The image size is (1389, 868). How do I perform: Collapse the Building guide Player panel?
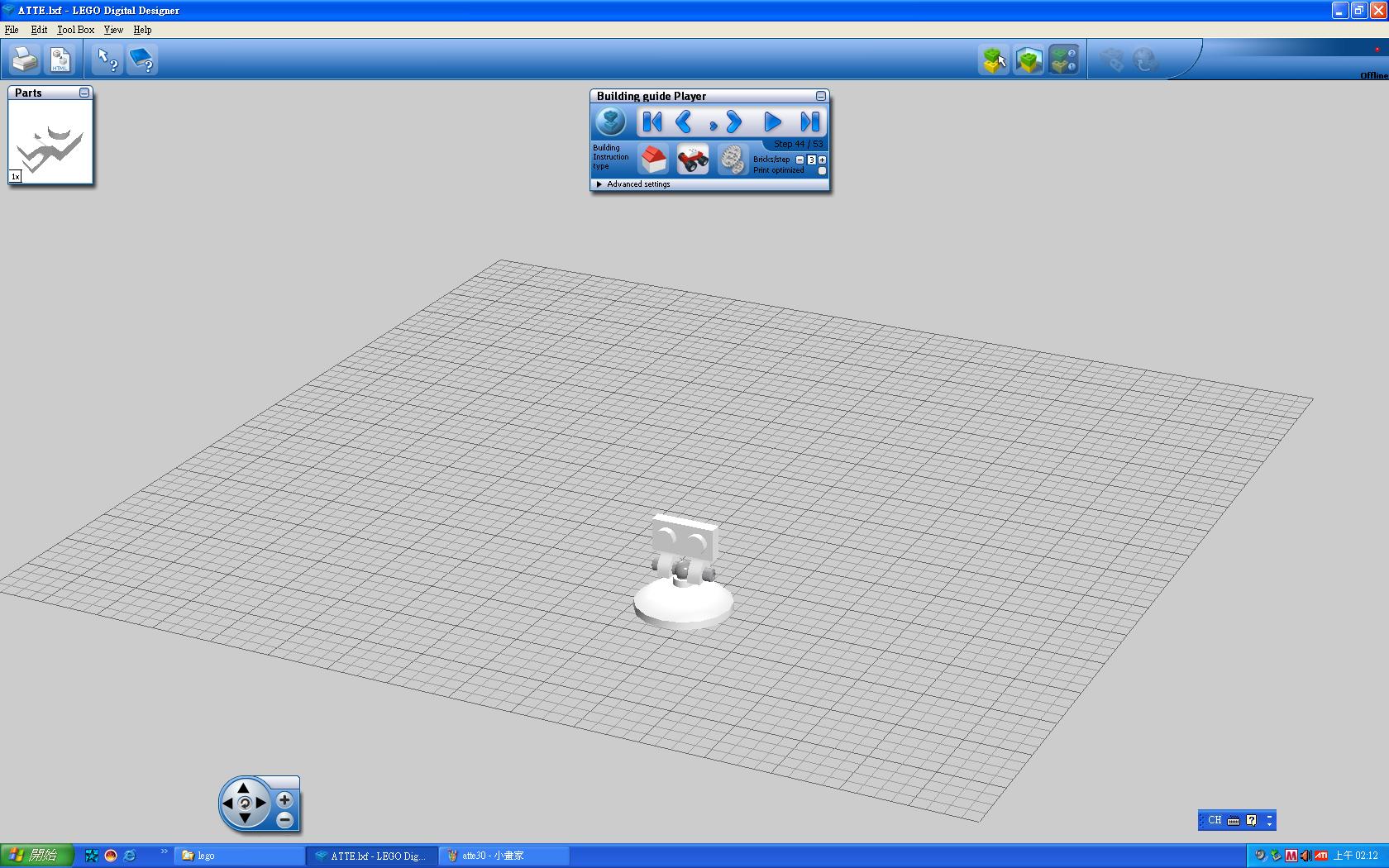pyautogui.click(x=820, y=96)
